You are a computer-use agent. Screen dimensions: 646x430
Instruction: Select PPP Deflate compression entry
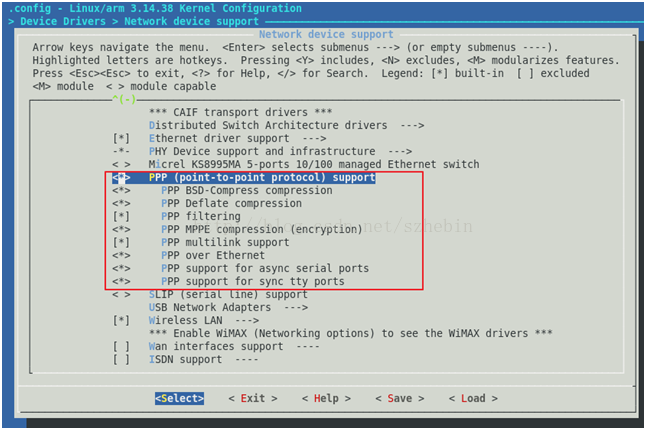point(231,203)
